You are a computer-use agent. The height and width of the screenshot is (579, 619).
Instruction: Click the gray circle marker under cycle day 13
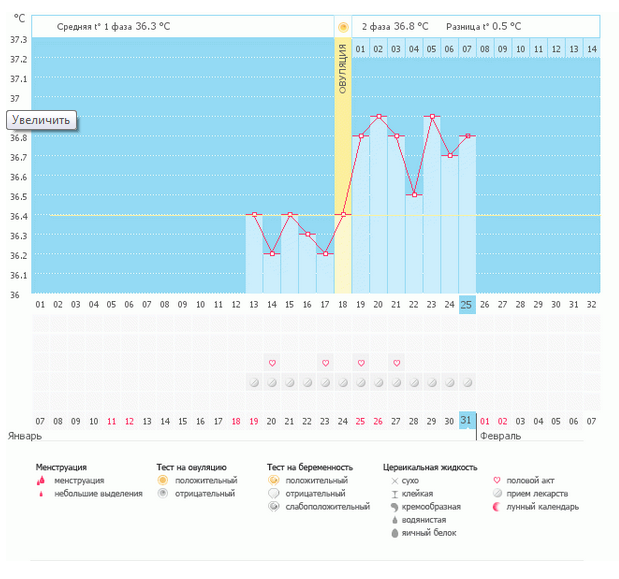click(x=254, y=382)
